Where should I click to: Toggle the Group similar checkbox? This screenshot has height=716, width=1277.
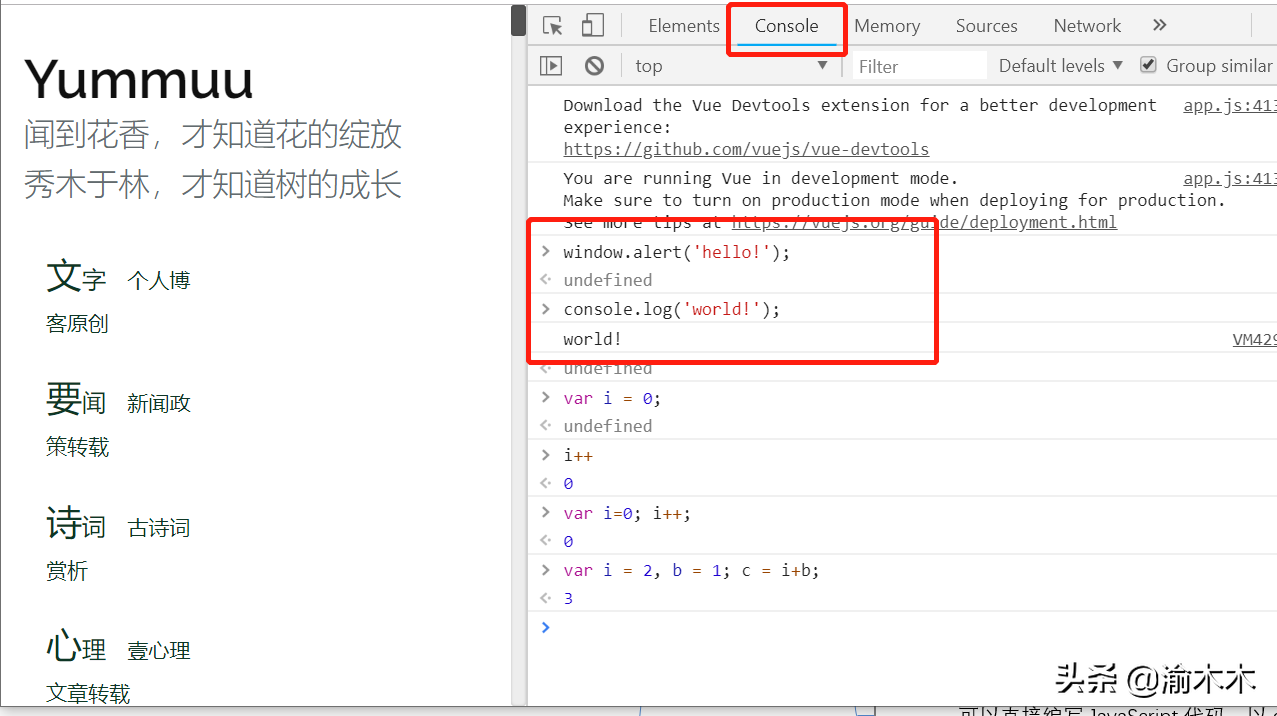1149,65
